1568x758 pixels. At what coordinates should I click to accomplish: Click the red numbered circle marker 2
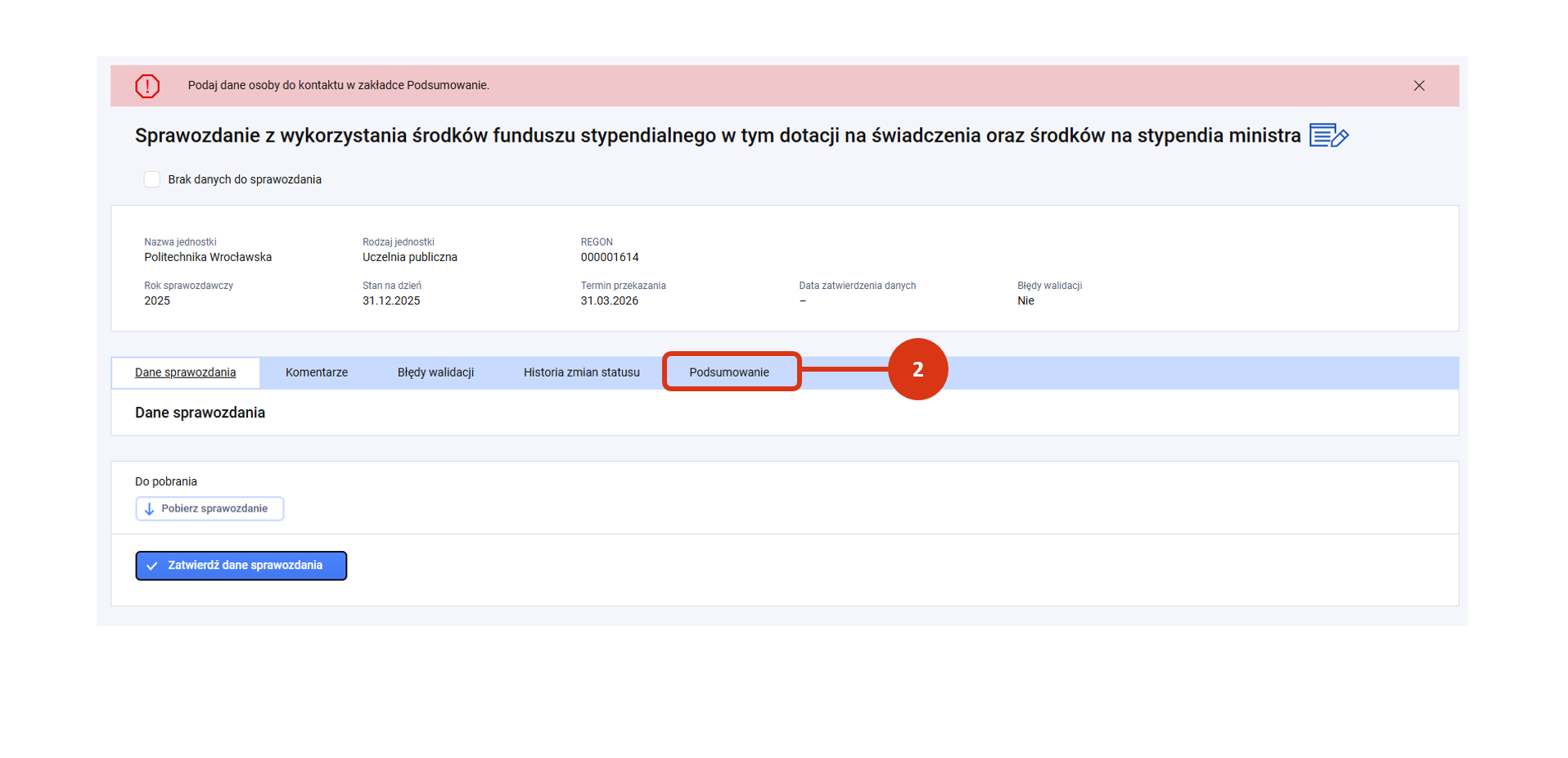pos(917,369)
